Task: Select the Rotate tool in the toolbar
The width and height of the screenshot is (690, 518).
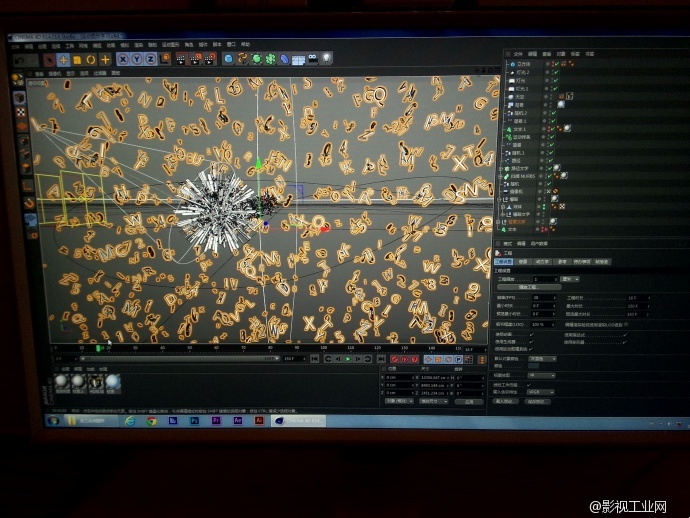Action: click(91, 59)
